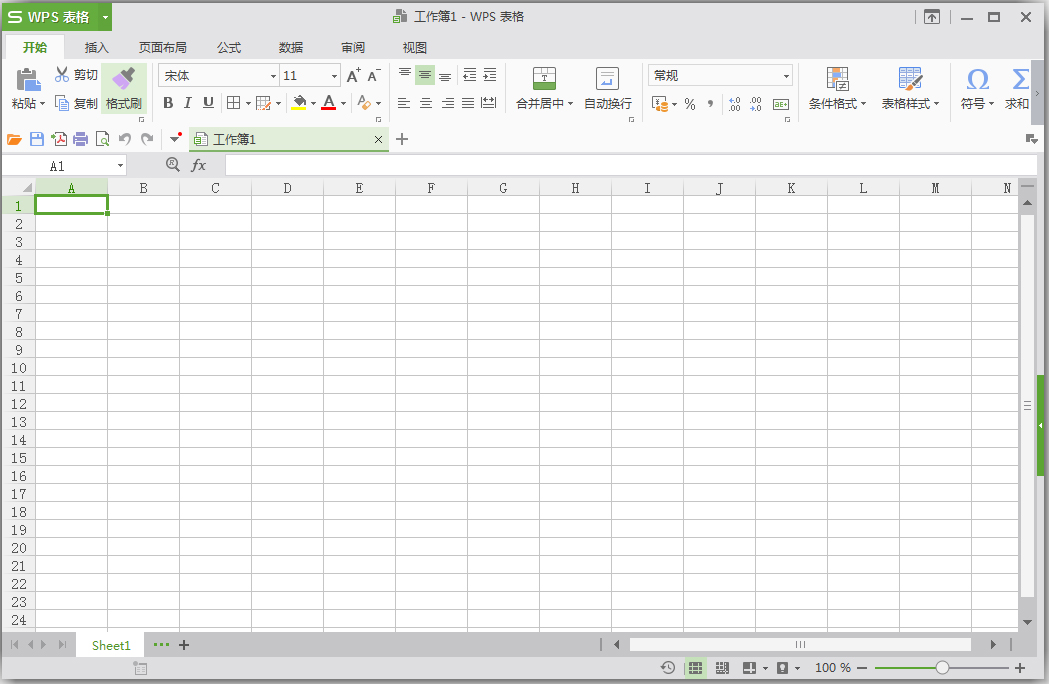
Task: Click the 自动换行 wrap text icon
Action: (x=606, y=79)
